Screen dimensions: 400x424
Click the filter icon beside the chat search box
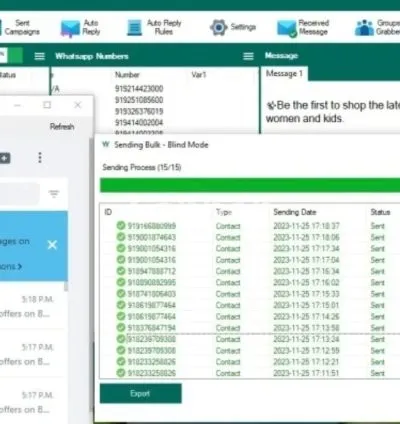click(x=54, y=193)
